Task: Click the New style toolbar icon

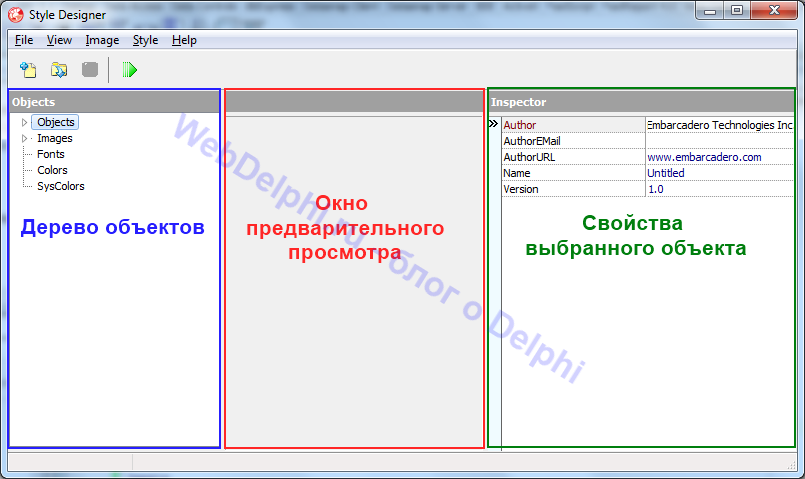Action: (28, 69)
